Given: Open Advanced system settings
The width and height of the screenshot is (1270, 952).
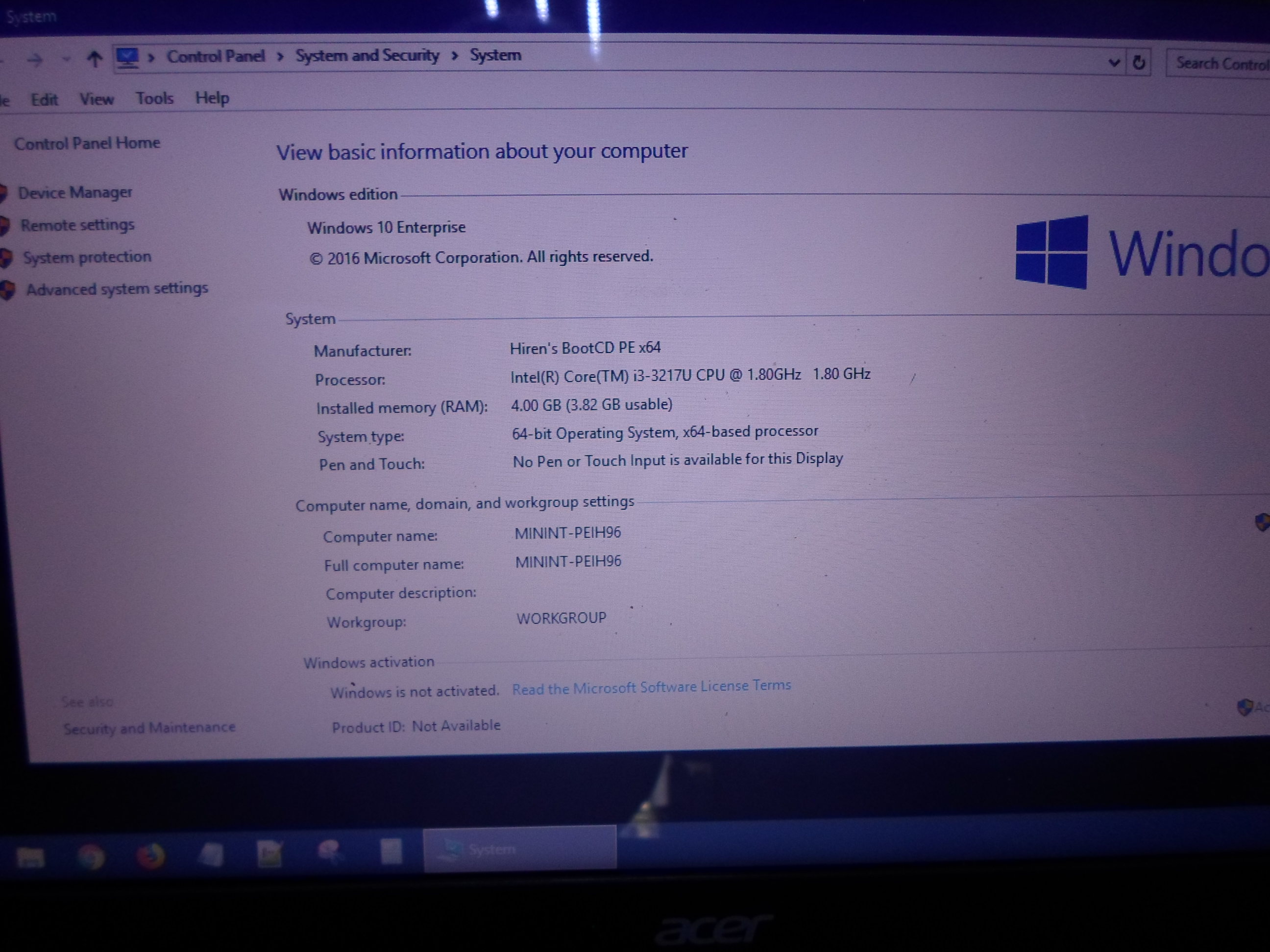Looking at the screenshot, I should click(x=117, y=288).
